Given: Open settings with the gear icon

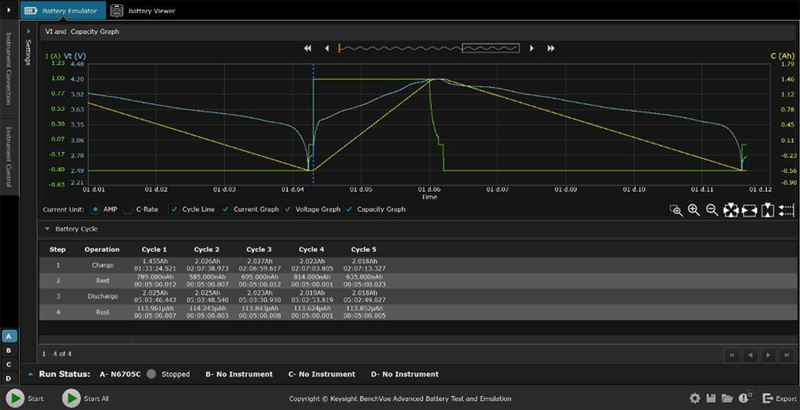Looking at the screenshot, I should click(x=695, y=399).
